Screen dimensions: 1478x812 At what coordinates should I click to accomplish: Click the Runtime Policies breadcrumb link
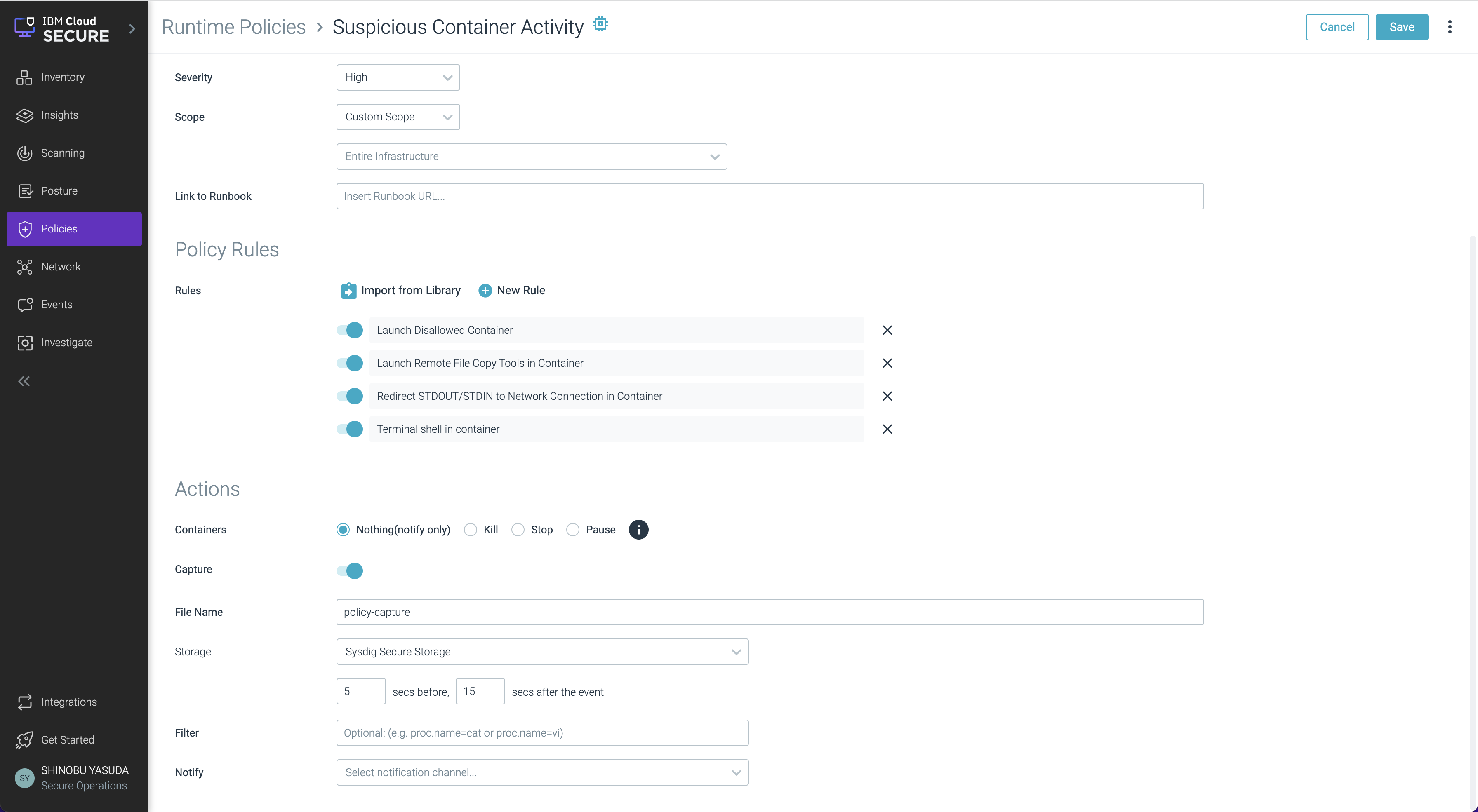pos(233,27)
